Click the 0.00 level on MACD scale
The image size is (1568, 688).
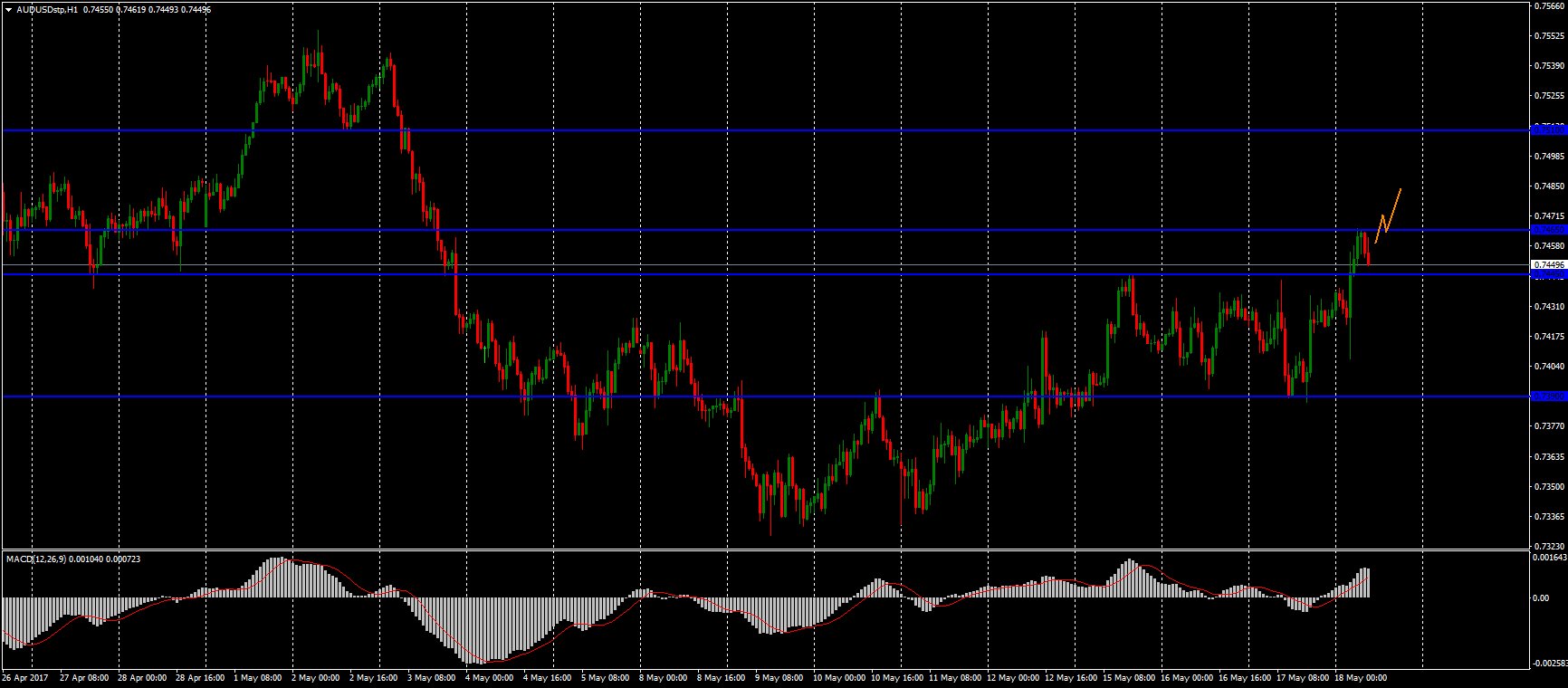[x=1541, y=598]
